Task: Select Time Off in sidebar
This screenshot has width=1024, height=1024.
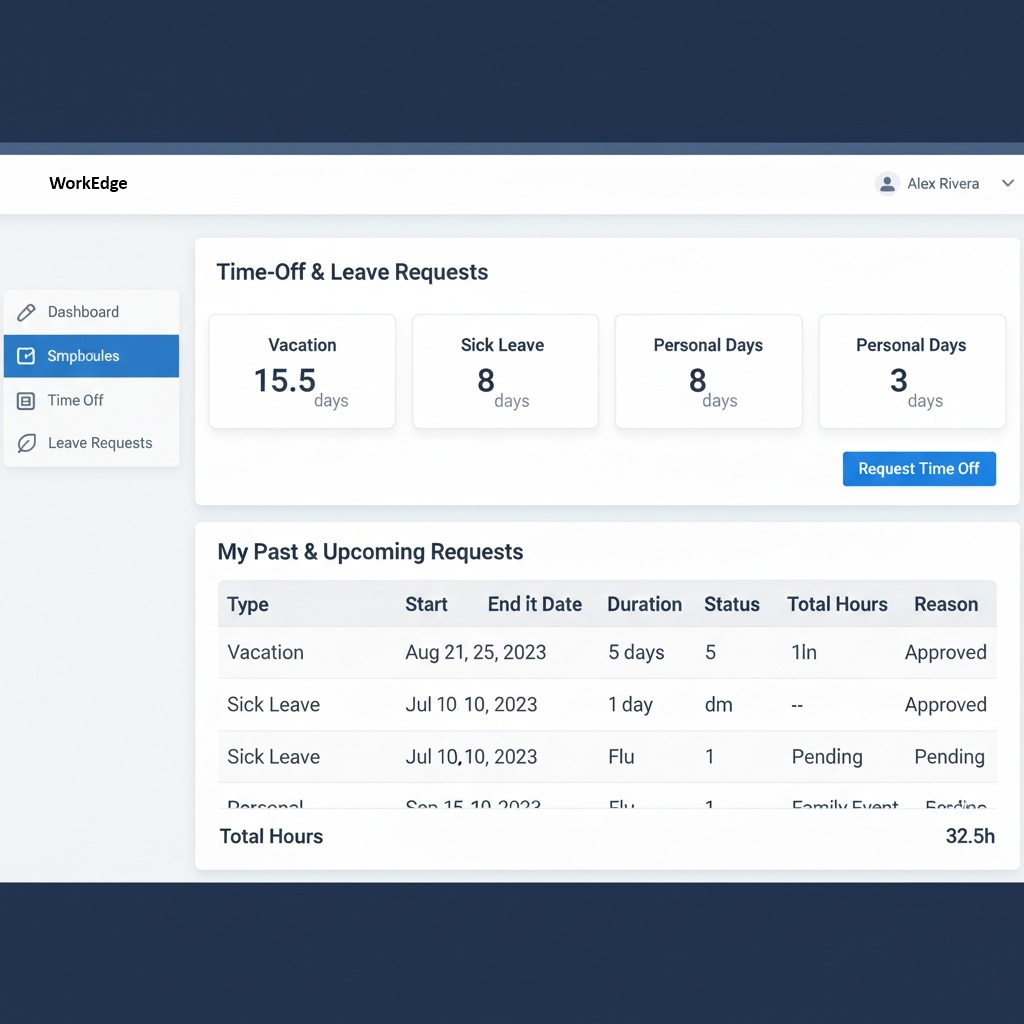Action: [x=76, y=401]
